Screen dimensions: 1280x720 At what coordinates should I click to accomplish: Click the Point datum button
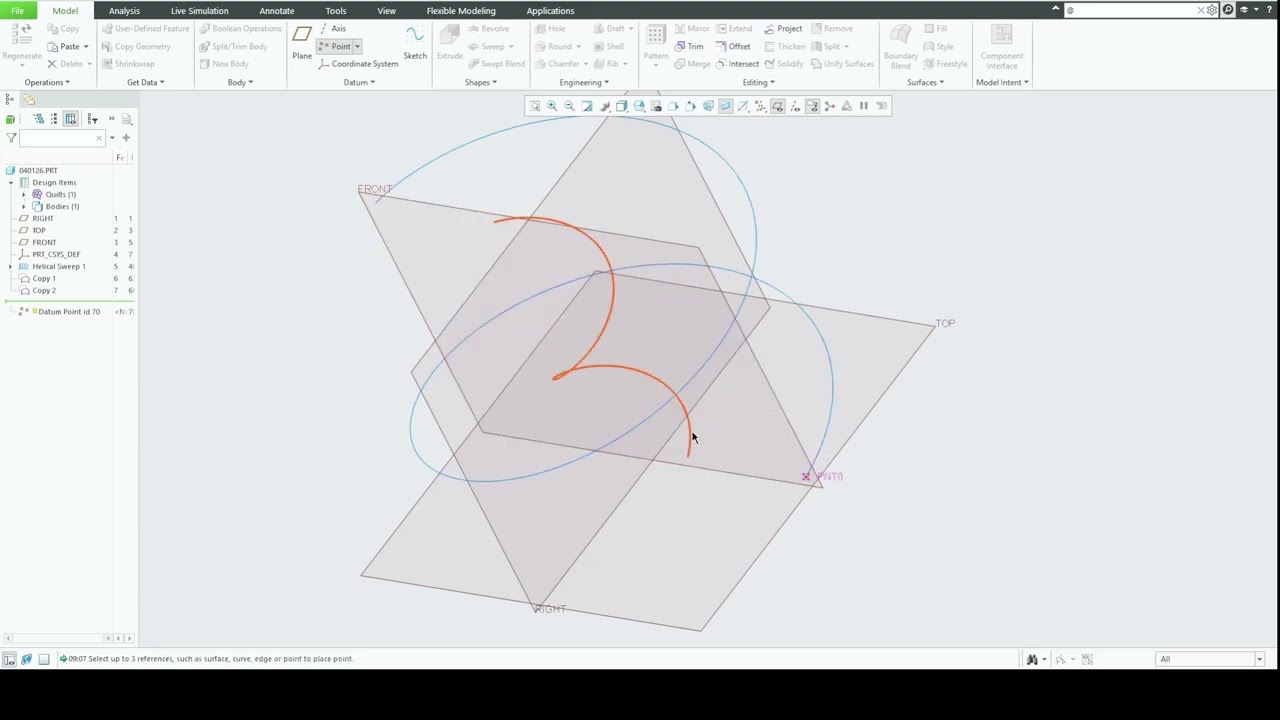coord(335,47)
